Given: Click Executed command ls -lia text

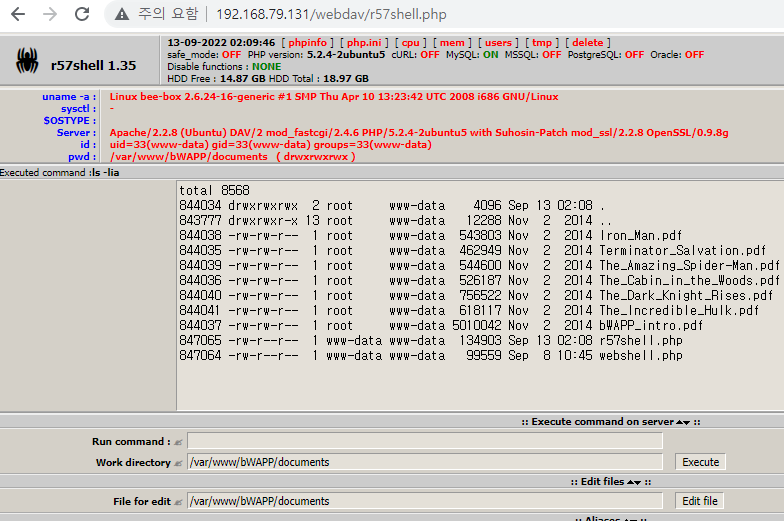Looking at the screenshot, I should click(x=60, y=172).
